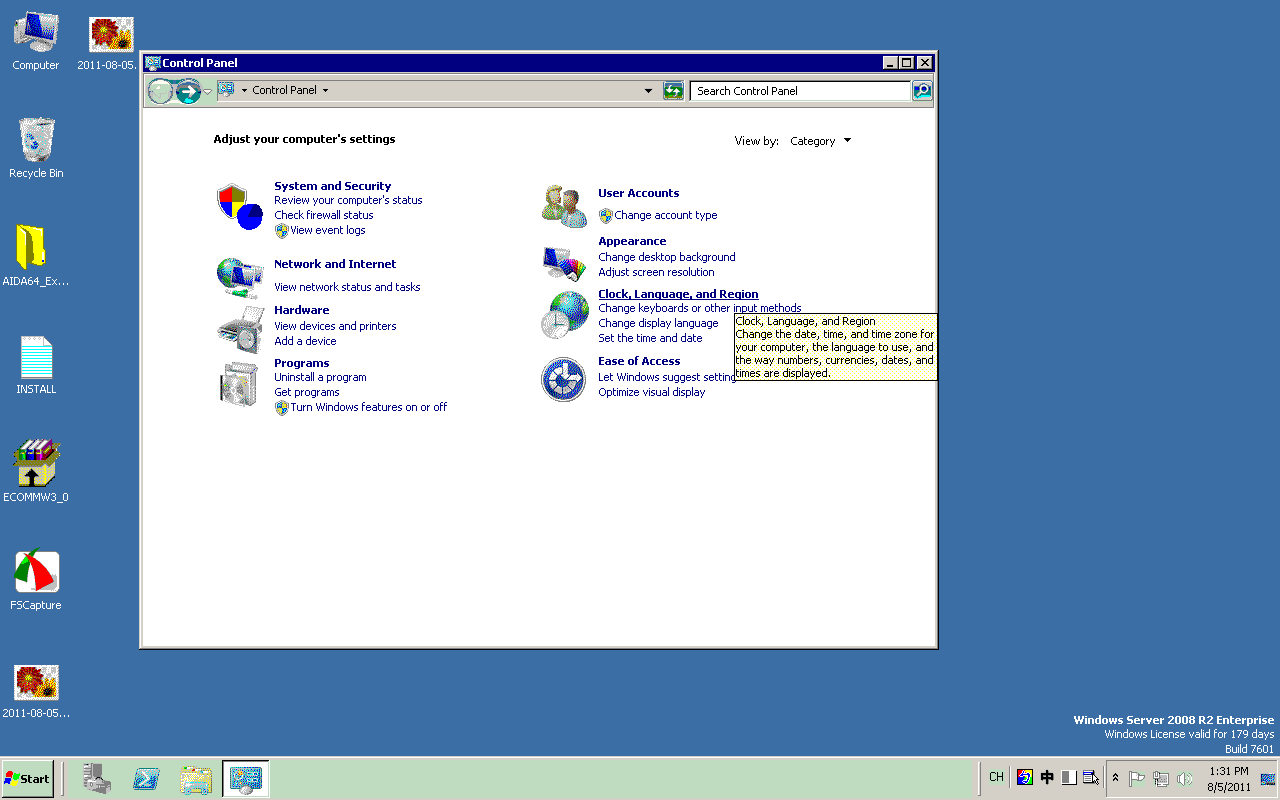Click Optimize visual display
The image size is (1280, 800).
(x=652, y=392)
